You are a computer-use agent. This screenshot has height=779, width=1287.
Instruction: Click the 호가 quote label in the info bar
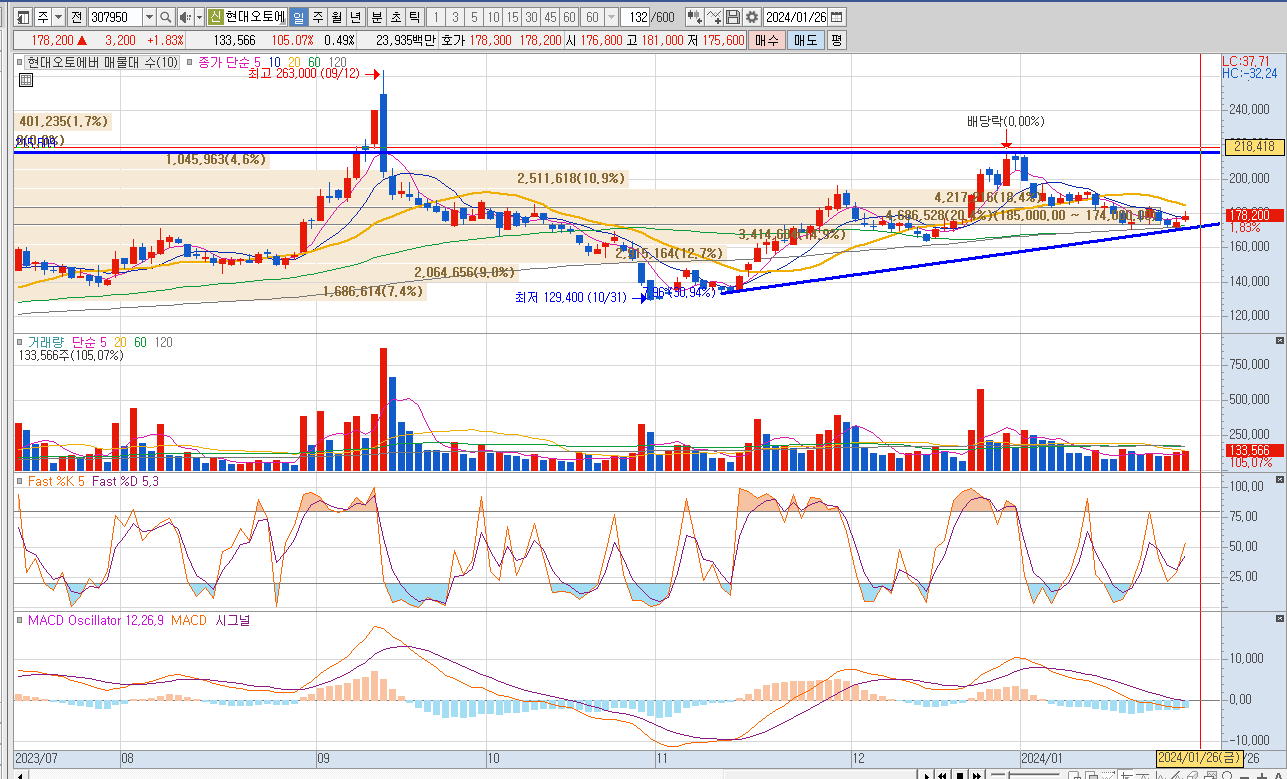(x=452, y=41)
